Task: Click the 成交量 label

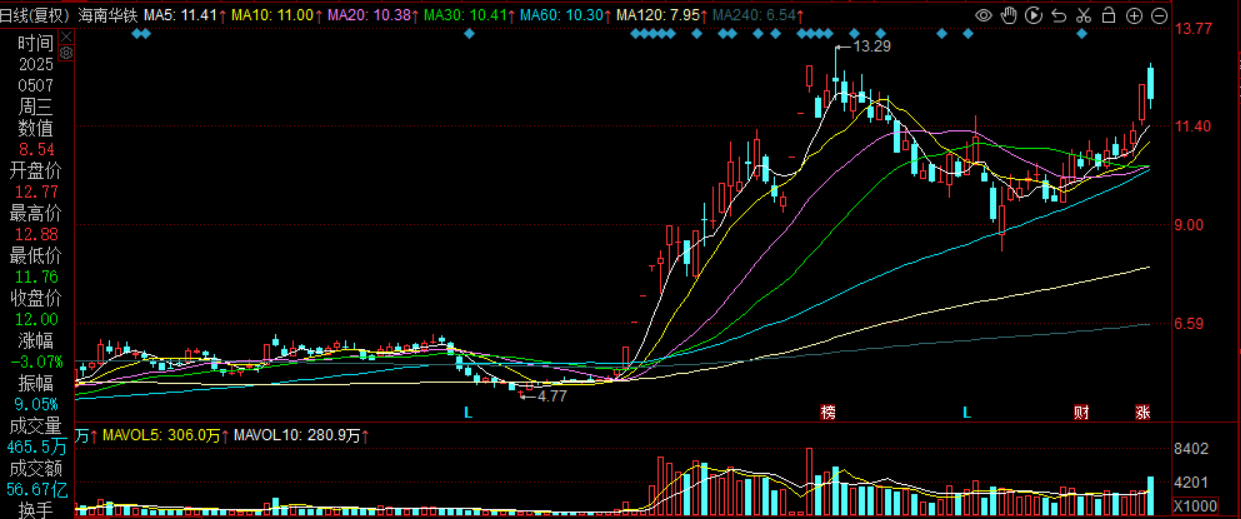Action: [35, 425]
